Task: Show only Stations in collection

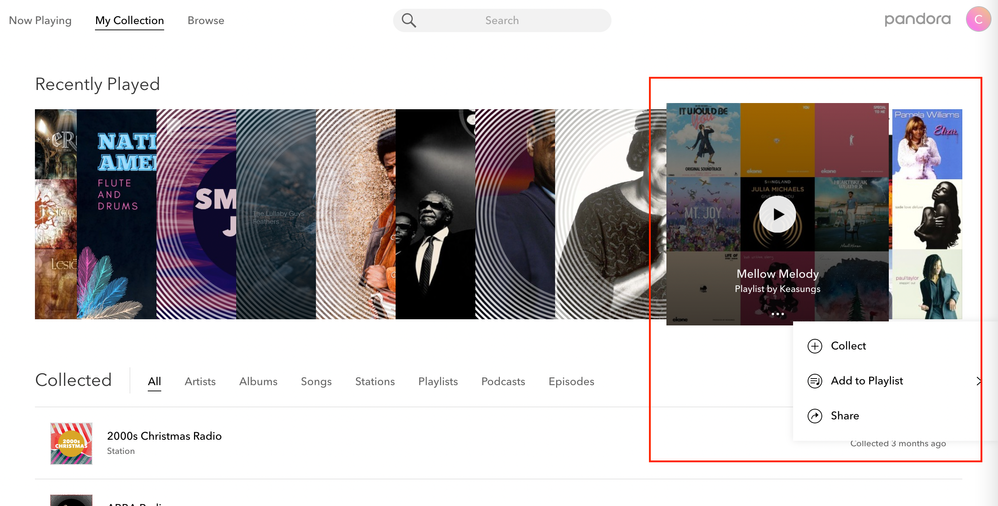Action: pos(375,381)
